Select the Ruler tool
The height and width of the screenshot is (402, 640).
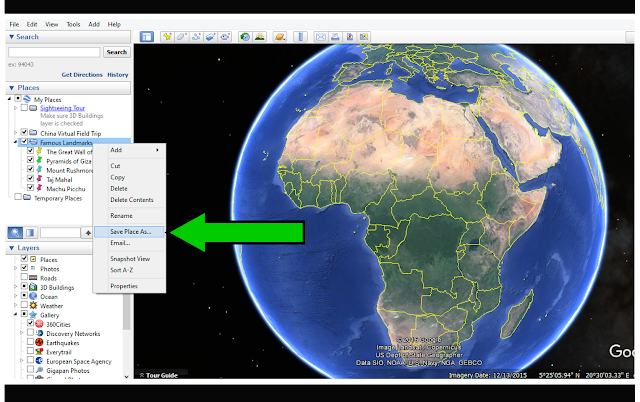coord(300,37)
